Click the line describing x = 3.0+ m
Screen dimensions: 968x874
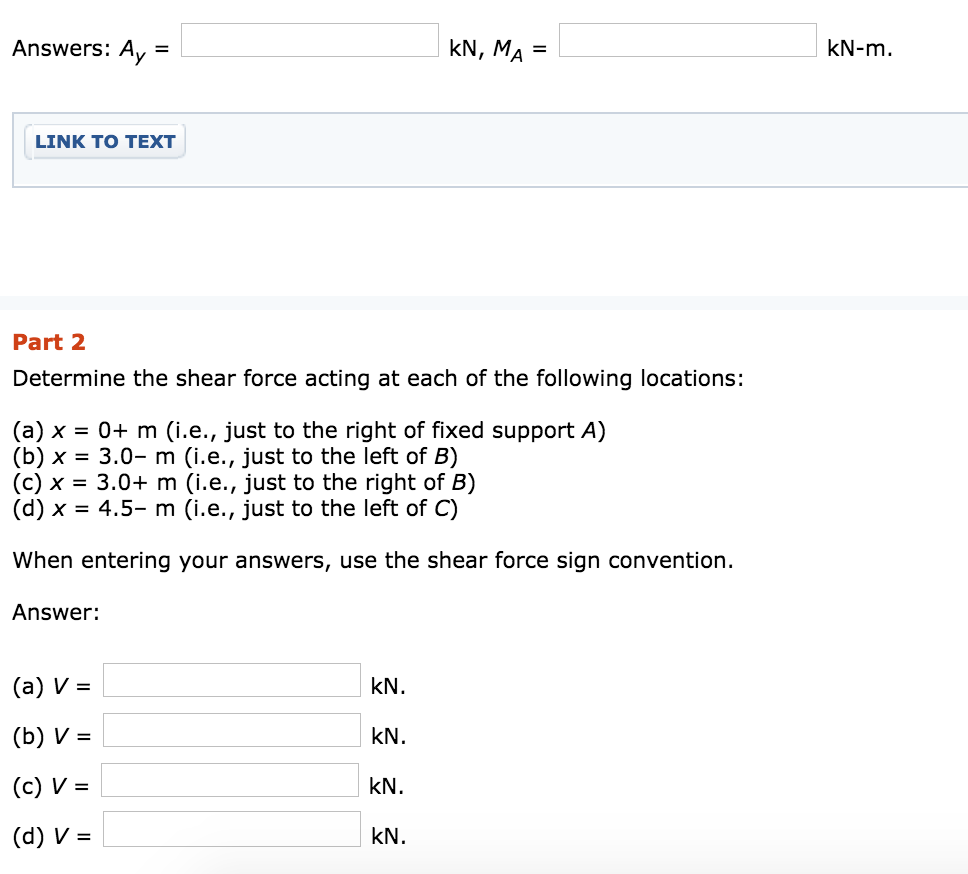235,482
